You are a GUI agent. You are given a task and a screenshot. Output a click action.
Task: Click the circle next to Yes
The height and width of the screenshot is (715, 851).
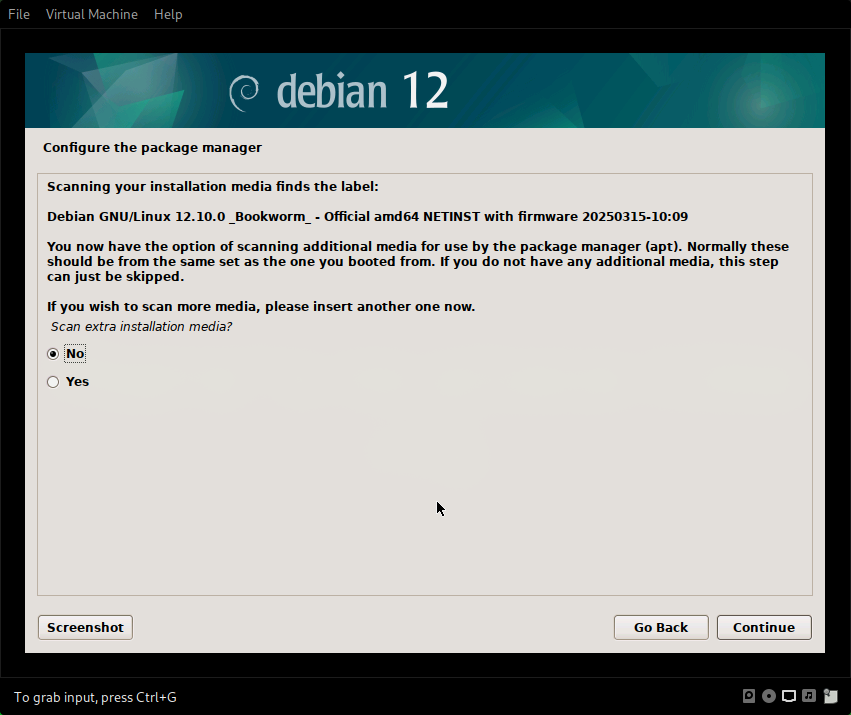[52, 381]
